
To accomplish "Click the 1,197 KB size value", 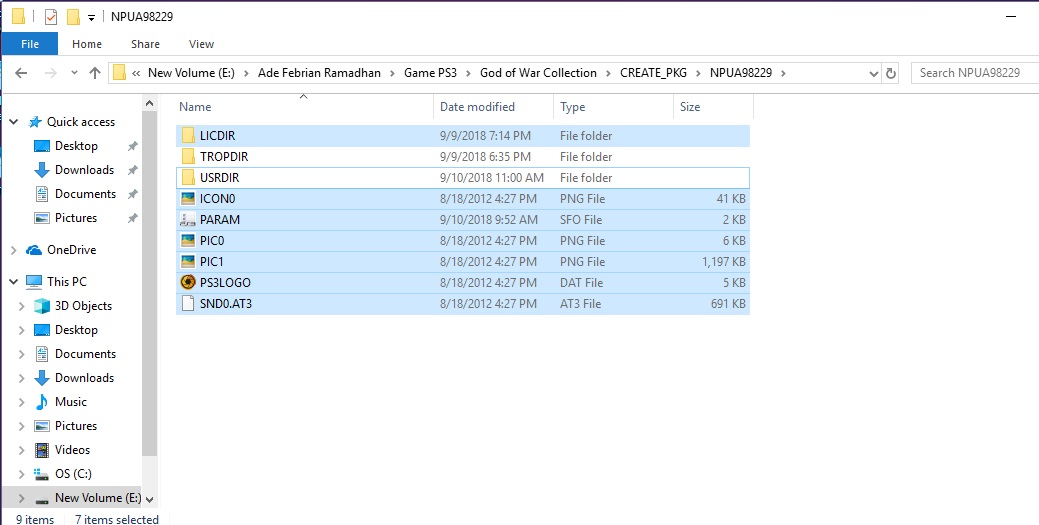I will pyautogui.click(x=724, y=262).
